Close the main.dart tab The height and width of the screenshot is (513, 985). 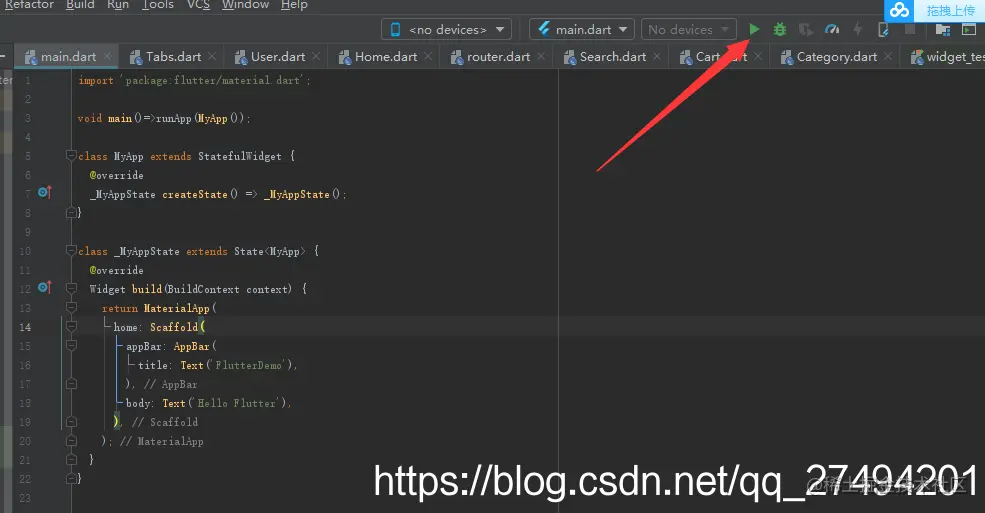tap(107, 56)
